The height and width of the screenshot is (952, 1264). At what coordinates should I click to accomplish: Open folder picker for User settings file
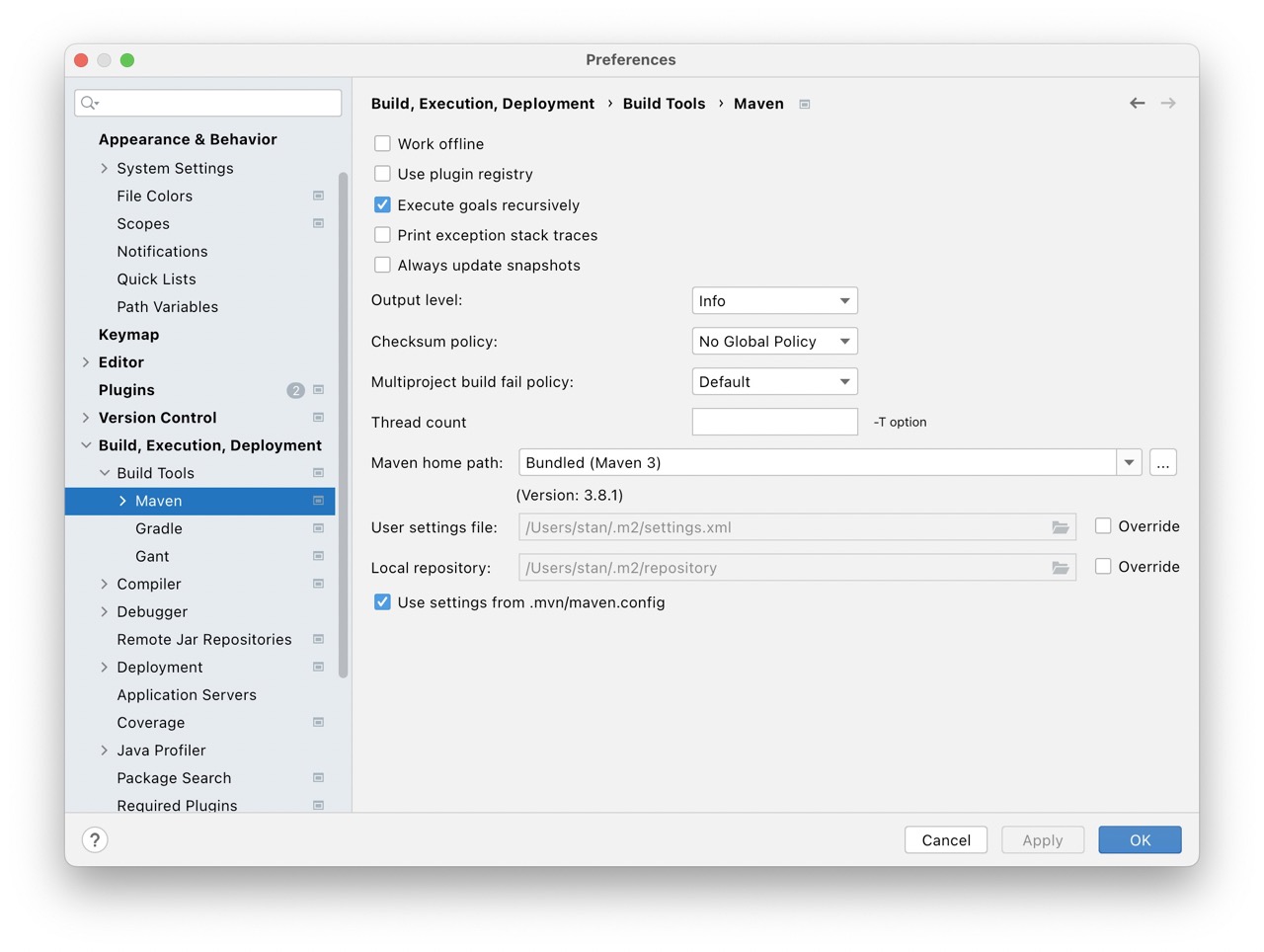click(1061, 527)
